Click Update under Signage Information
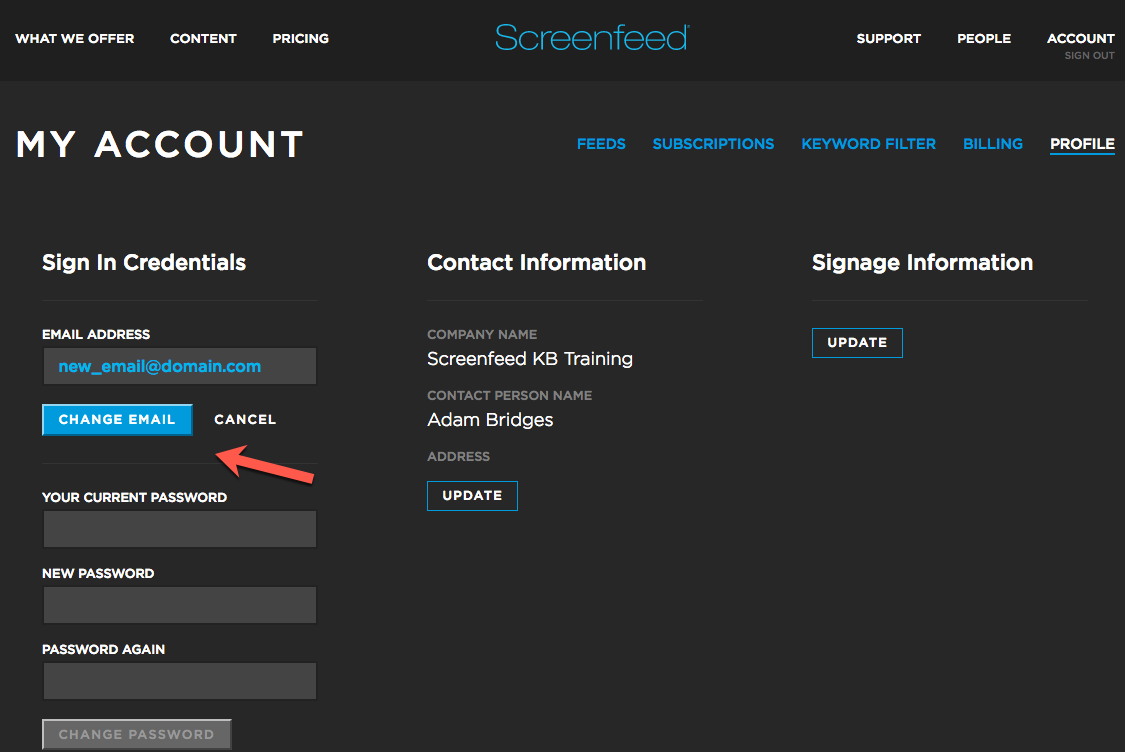The width and height of the screenshot is (1125, 752). tap(857, 343)
